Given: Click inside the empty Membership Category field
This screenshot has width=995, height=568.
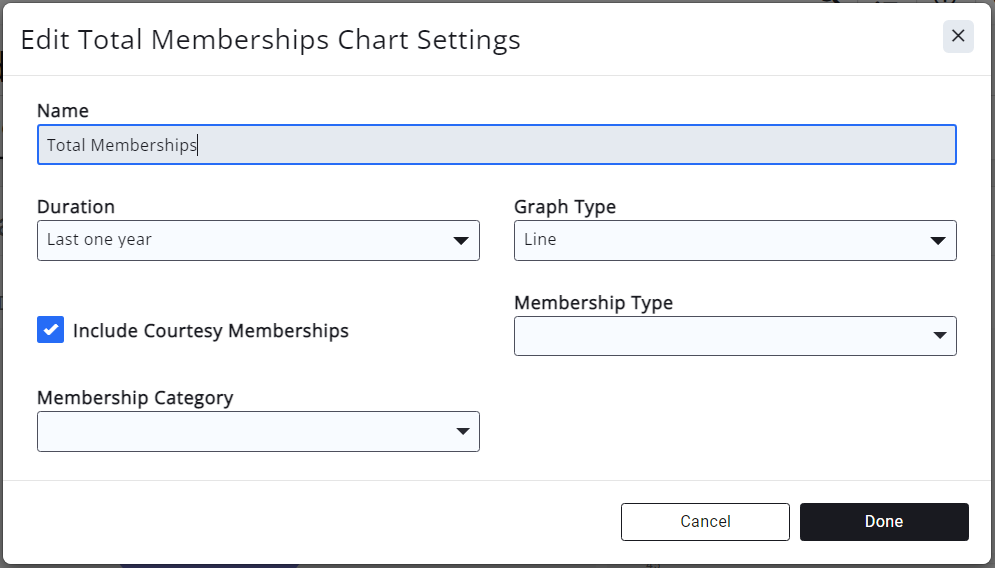Looking at the screenshot, I should [240, 432].
